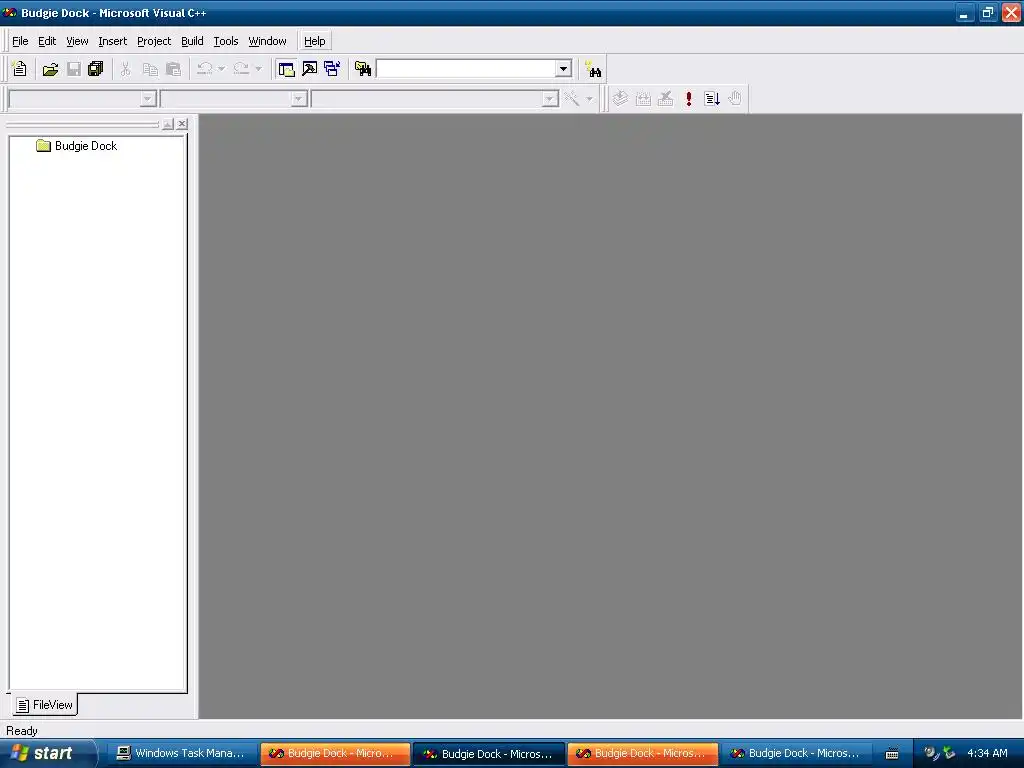This screenshot has height=768, width=1024.
Task: Click the WizardBar actions wand icon
Action: tap(571, 99)
